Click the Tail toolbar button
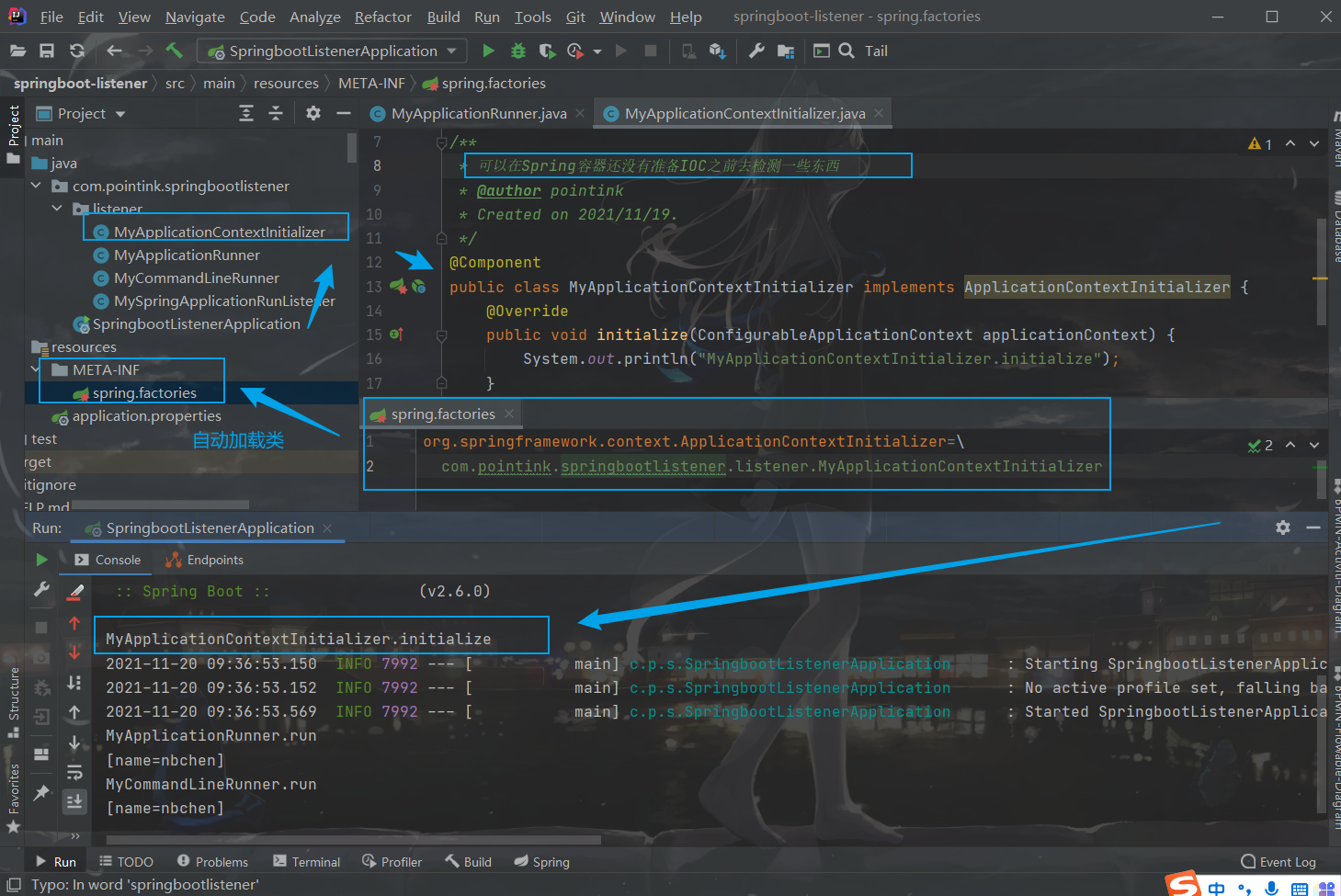This screenshot has width=1341, height=896. [x=876, y=51]
